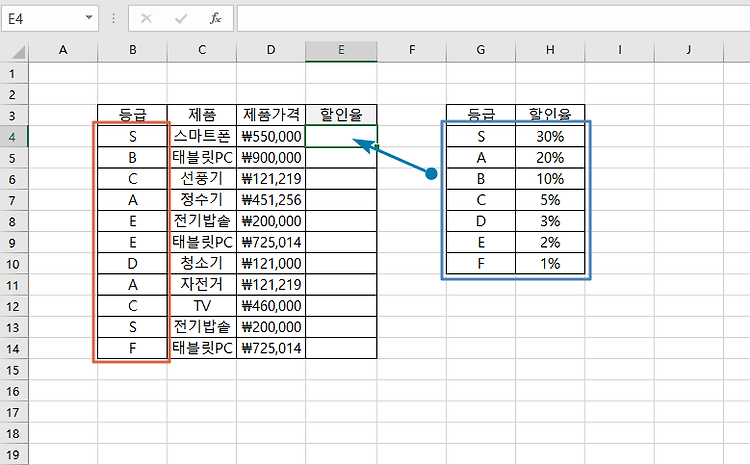Screen dimensions: 750x465
Task: Click 전기밥솥 cell in row 13
Action: (x=202, y=327)
